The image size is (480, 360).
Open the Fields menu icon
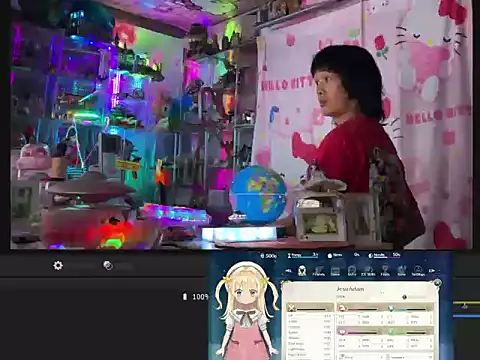click(x=385, y=271)
